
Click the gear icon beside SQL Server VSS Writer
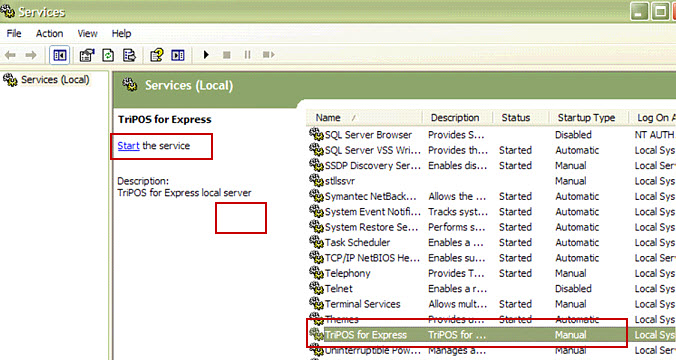pyautogui.click(x=316, y=150)
